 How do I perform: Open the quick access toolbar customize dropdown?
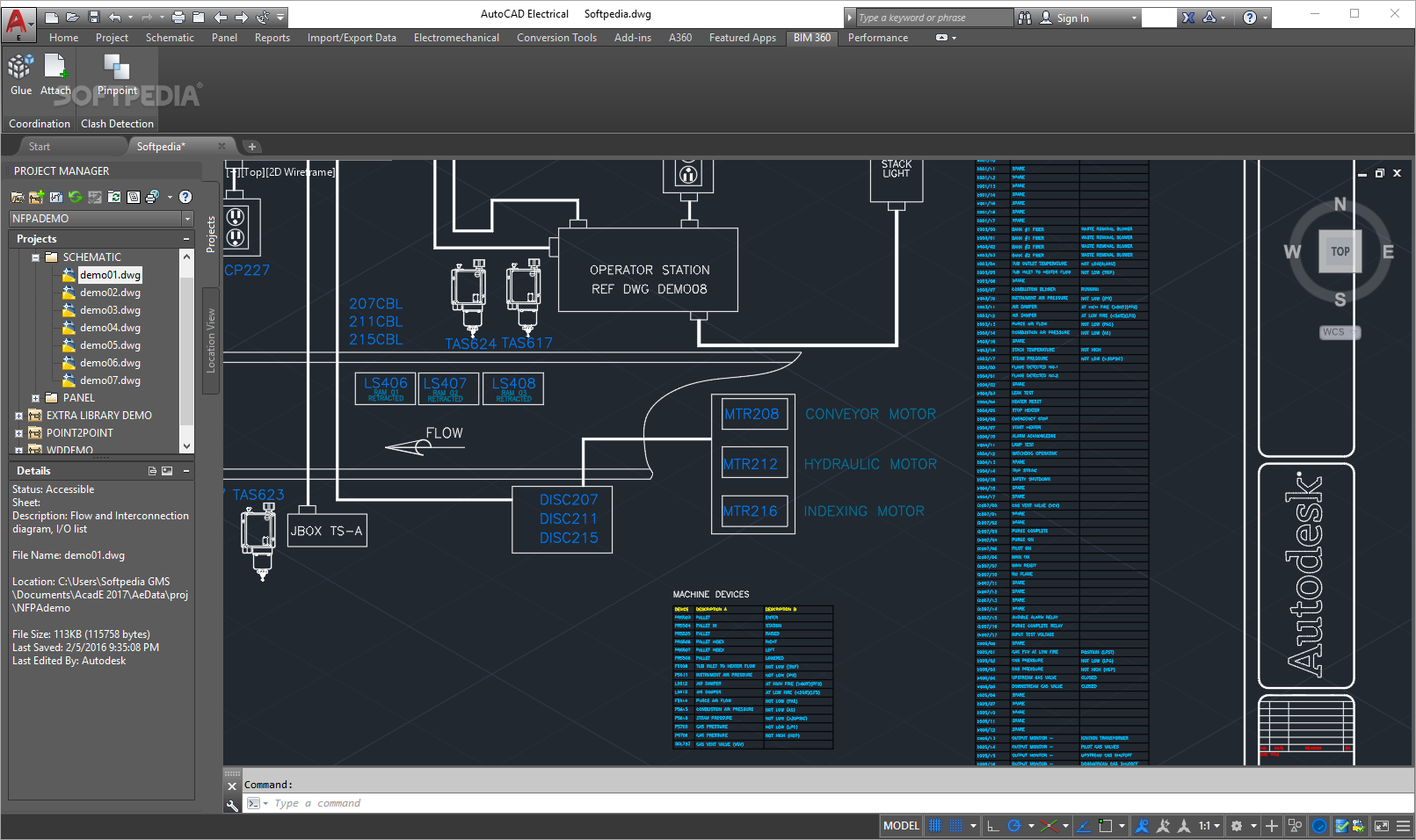point(281,18)
